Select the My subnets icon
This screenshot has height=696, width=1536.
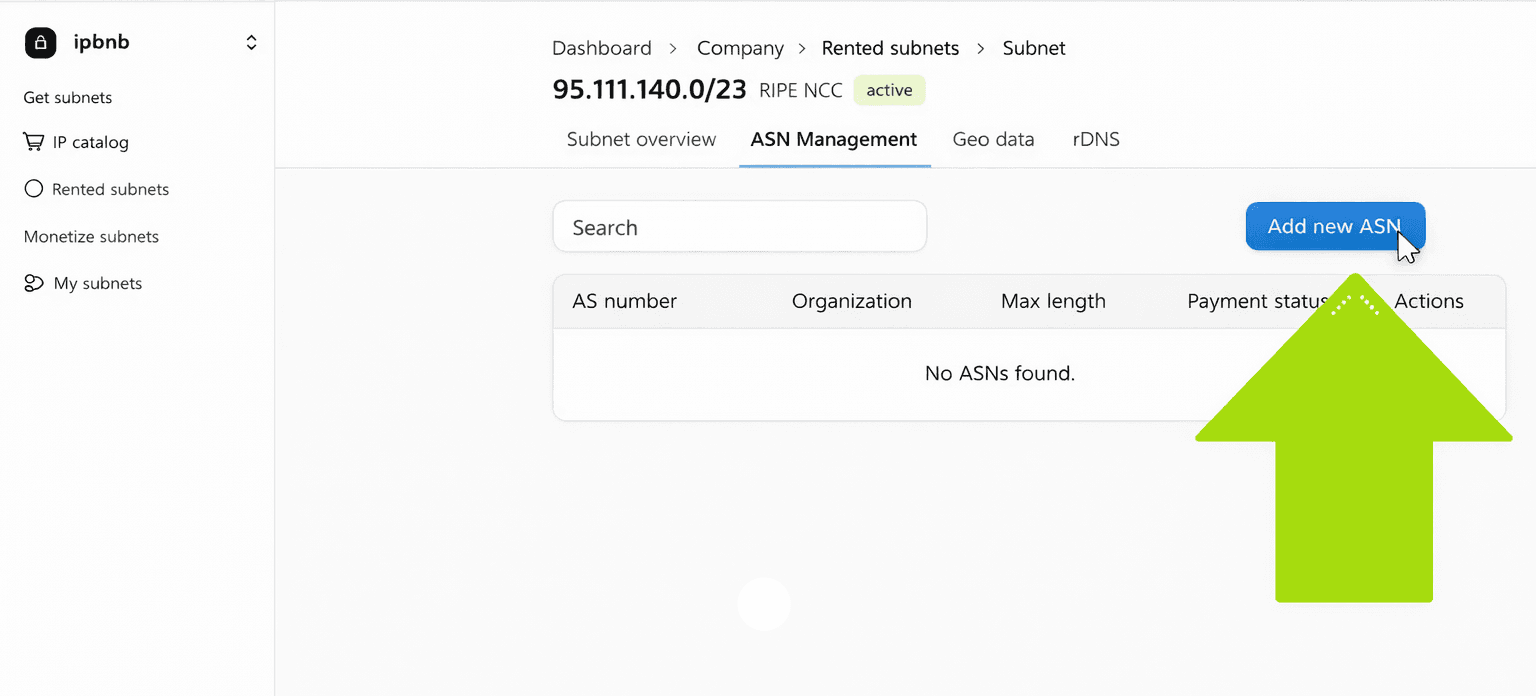pyautogui.click(x=33, y=283)
